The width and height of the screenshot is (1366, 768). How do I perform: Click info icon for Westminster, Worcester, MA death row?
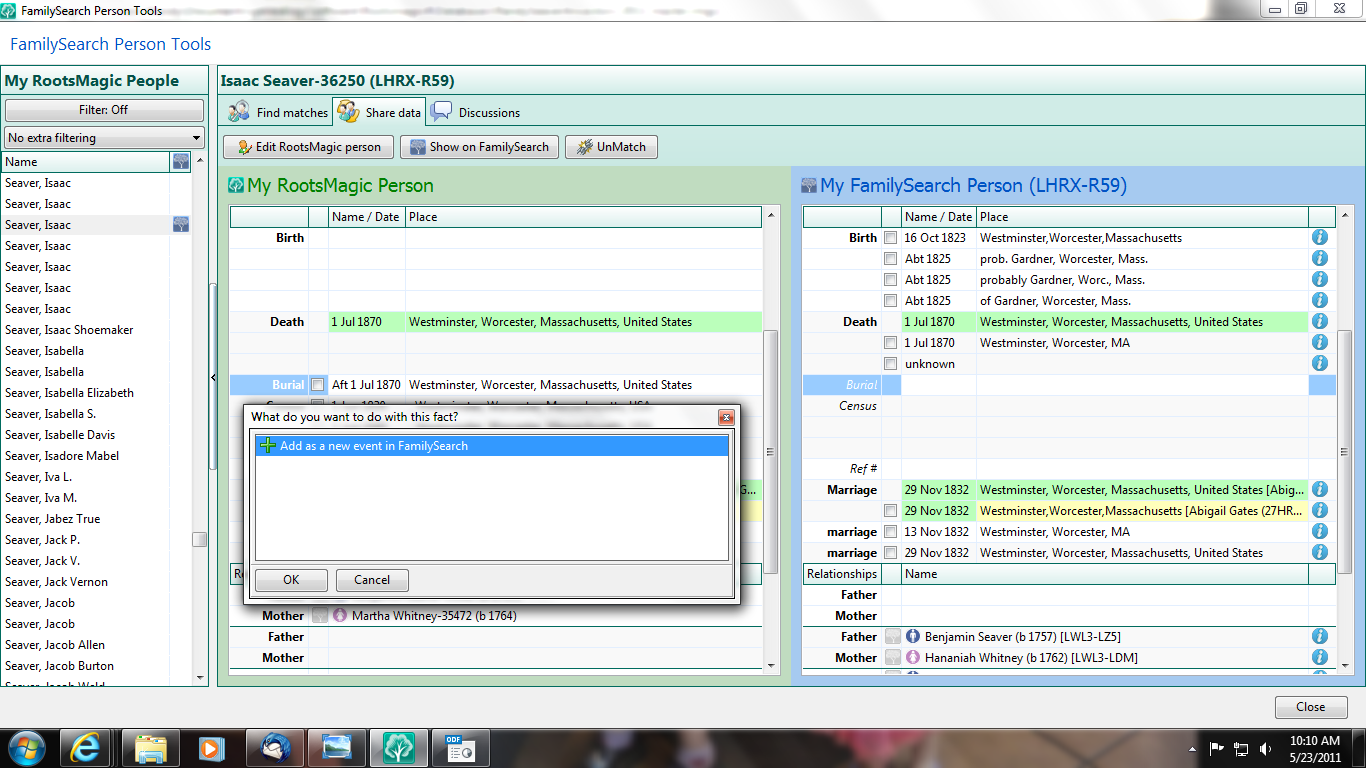point(1319,343)
